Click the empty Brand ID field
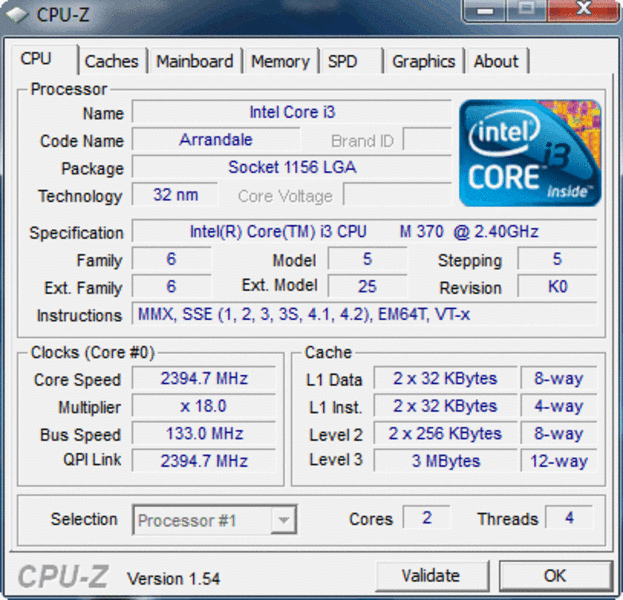Screen dimensions: 623x600 tap(427, 139)
